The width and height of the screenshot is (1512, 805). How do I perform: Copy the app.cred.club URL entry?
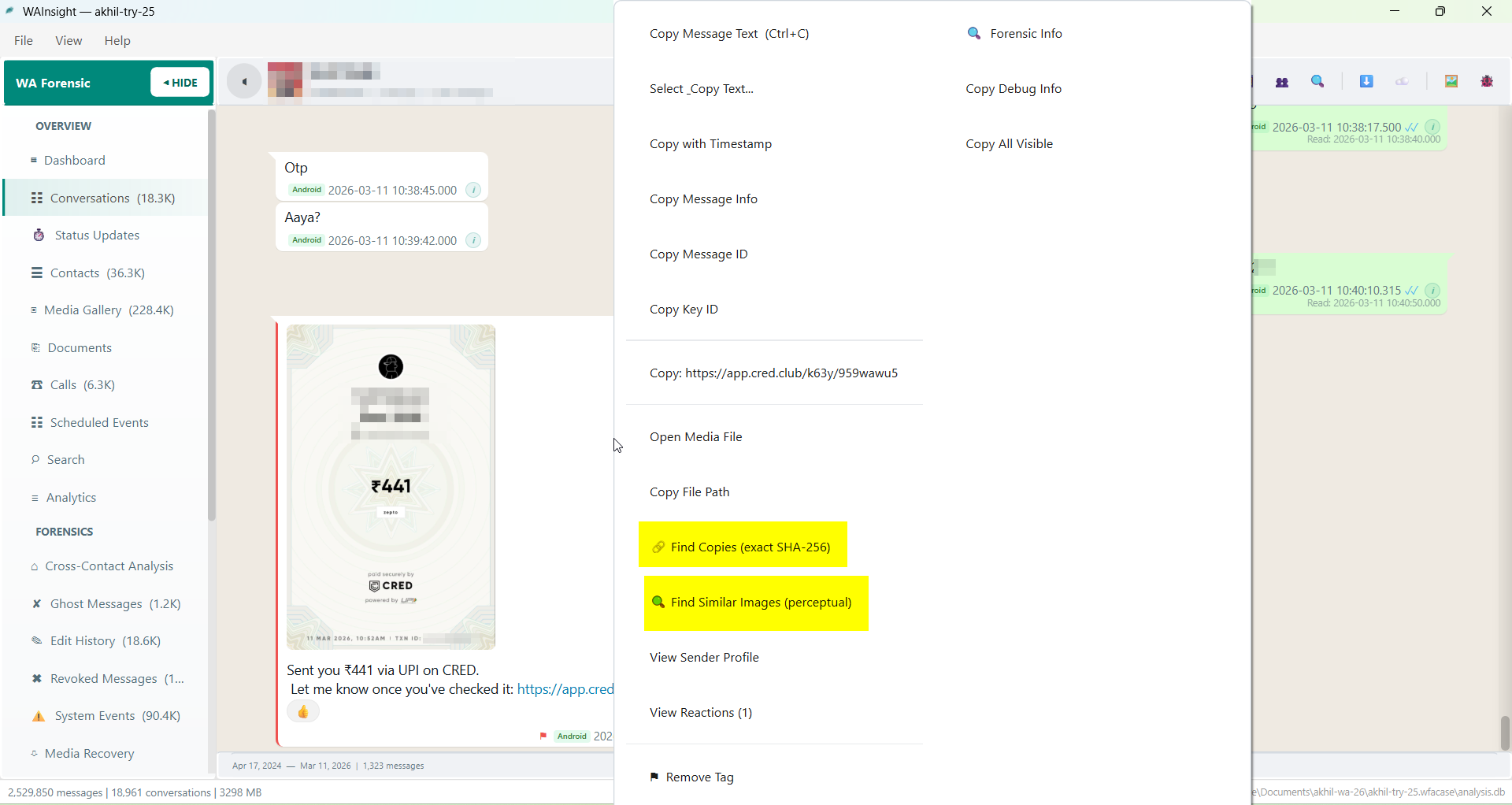774,373
